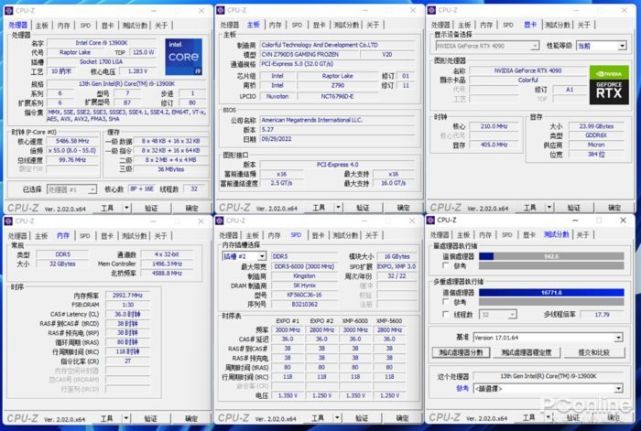Viewport: 641px width, 431px height.
Task: Click 确定 button in the graphics window
Action: click(x=614, y=207)
